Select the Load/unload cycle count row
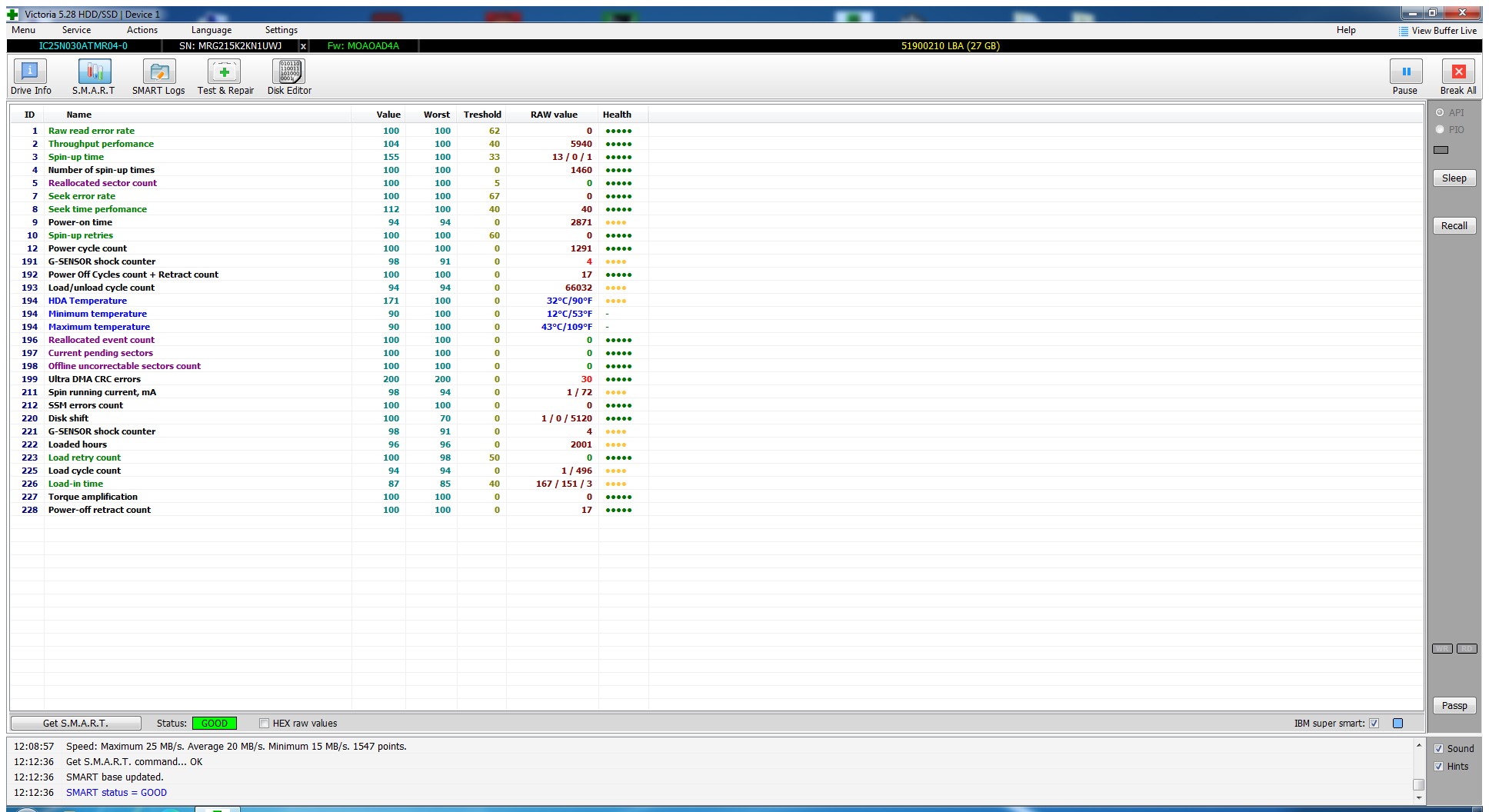This screenshot has width=1489, height=812. [x=329, y=288]
